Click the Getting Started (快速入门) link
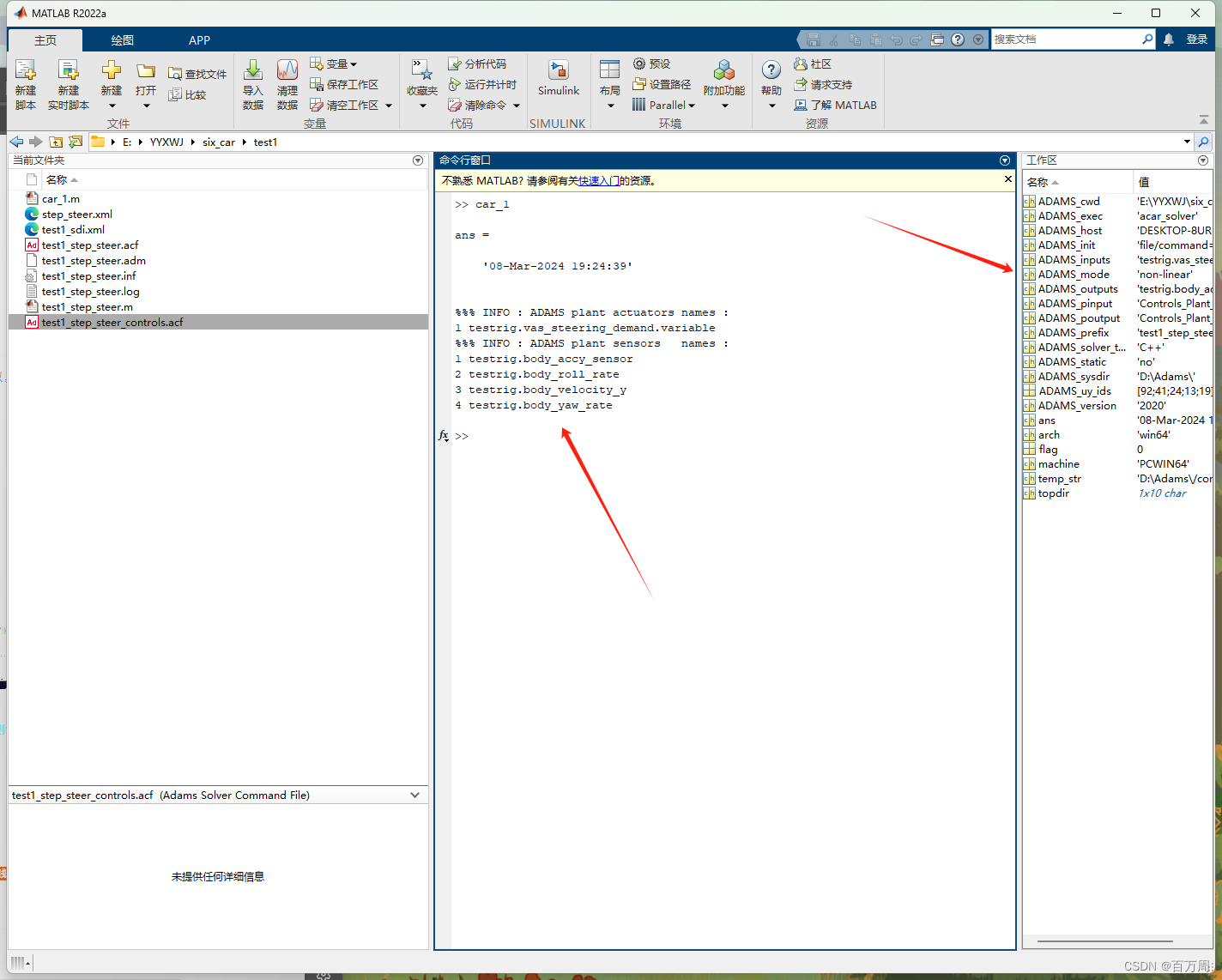Viewport: 1222px width, 980px height. click(x=599, y=180)
